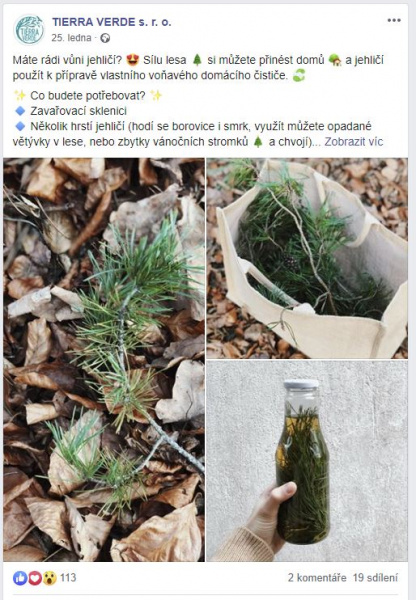Click the heart-eyes emoji in post text
Screen dimensions: 416x600
pos(132,60)
